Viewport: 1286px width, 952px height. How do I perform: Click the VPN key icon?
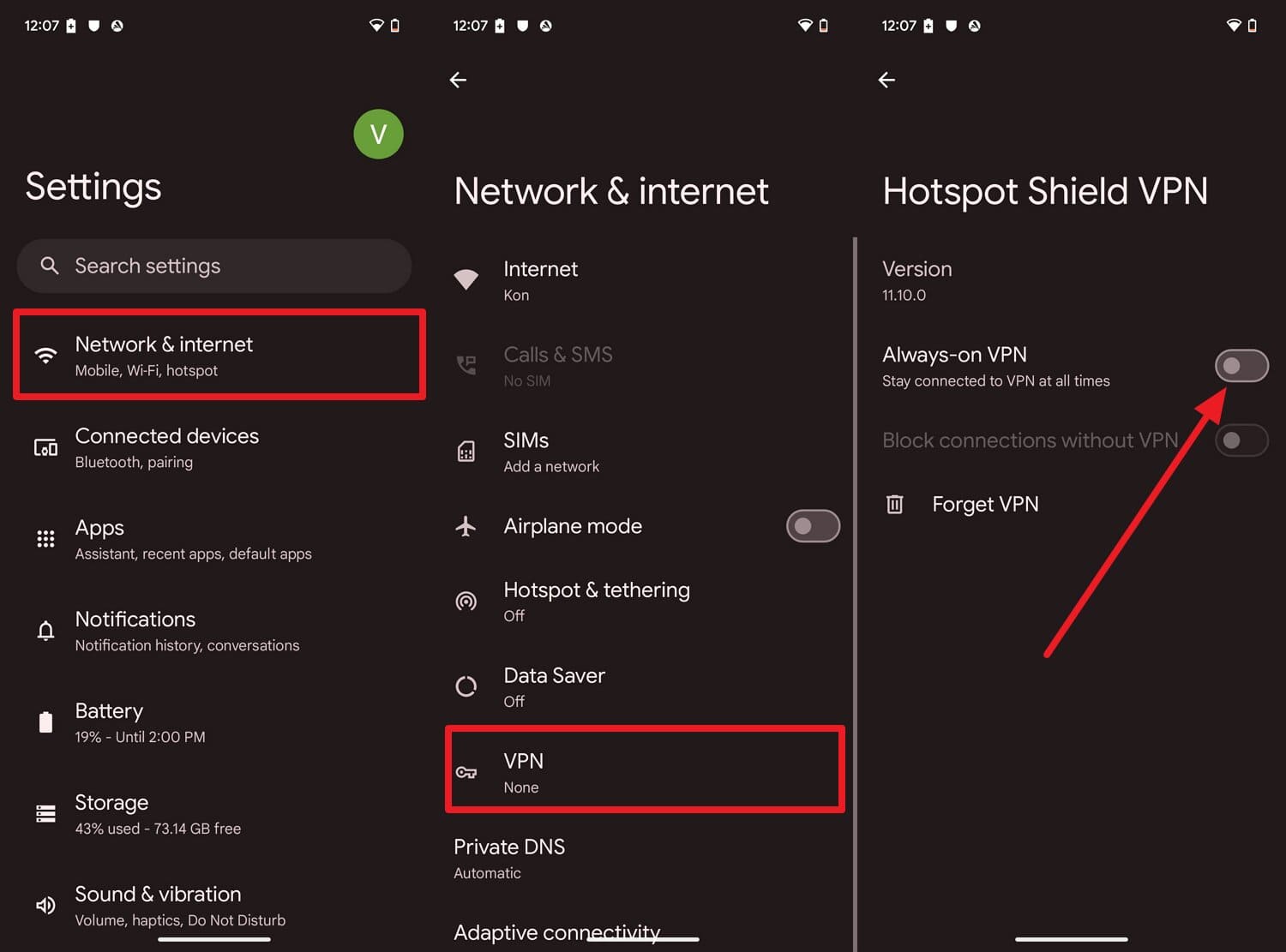[466, 772]
